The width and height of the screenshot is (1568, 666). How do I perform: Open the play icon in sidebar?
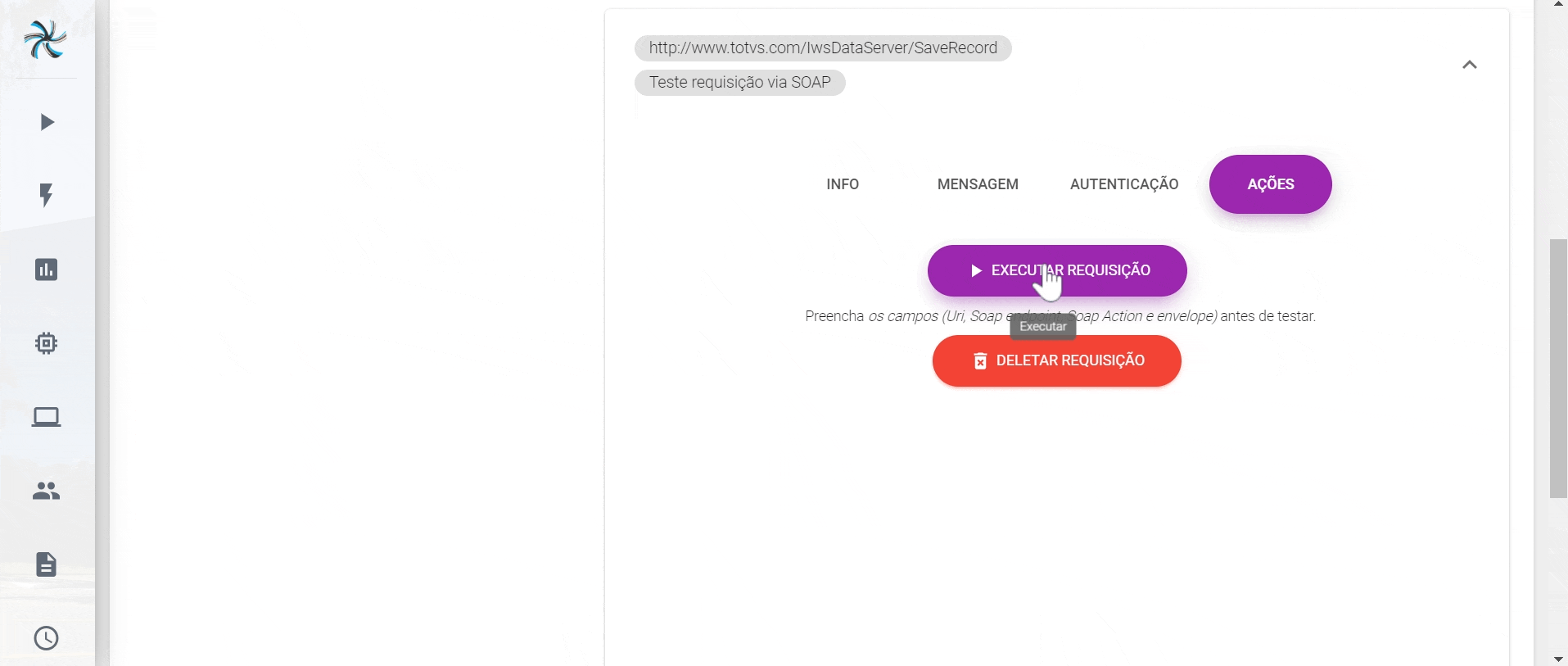[47, 123]
